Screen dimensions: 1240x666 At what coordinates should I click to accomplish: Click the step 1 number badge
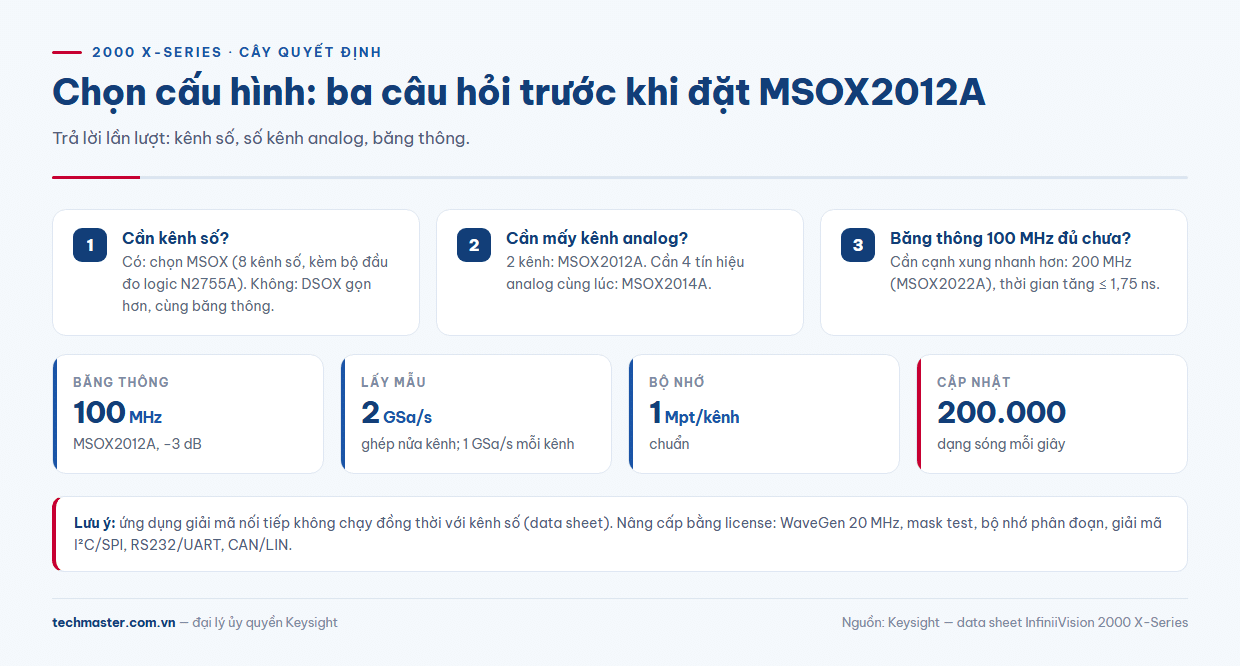(x=90, y=245)
